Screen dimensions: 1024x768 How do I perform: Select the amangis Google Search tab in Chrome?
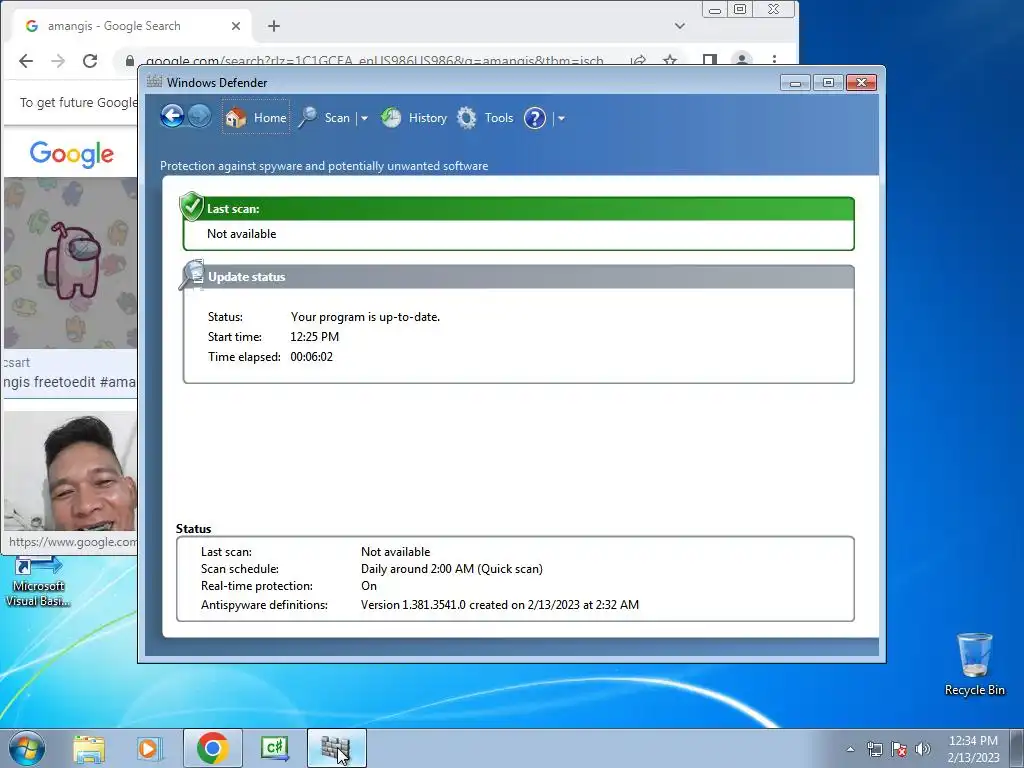click(x=131, y=26)
